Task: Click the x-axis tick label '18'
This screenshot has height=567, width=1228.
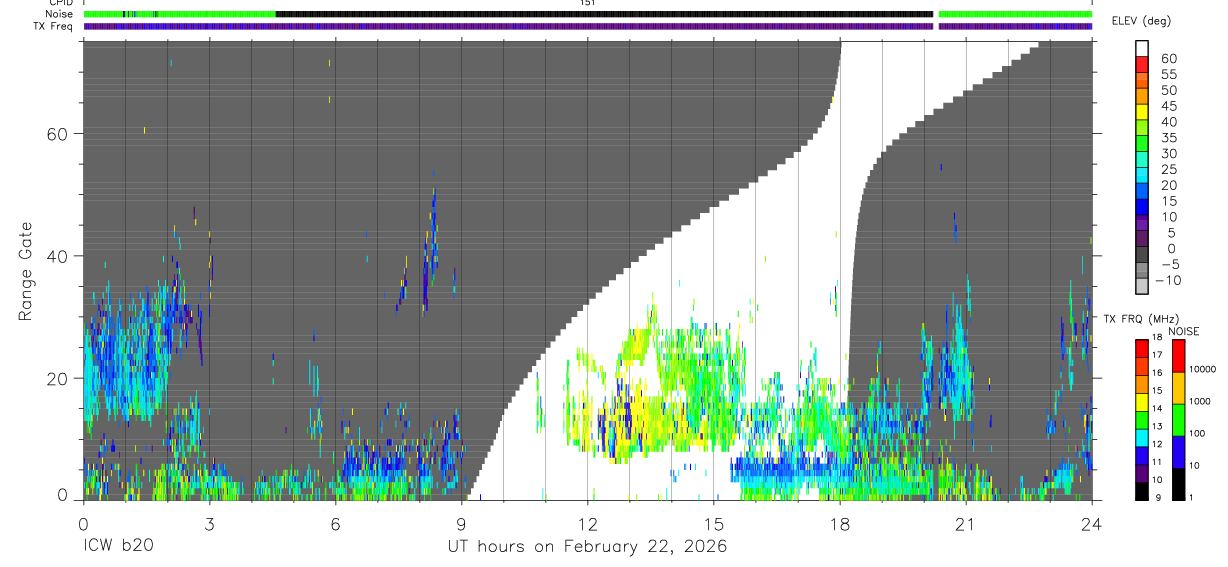Action: point(840,523)
